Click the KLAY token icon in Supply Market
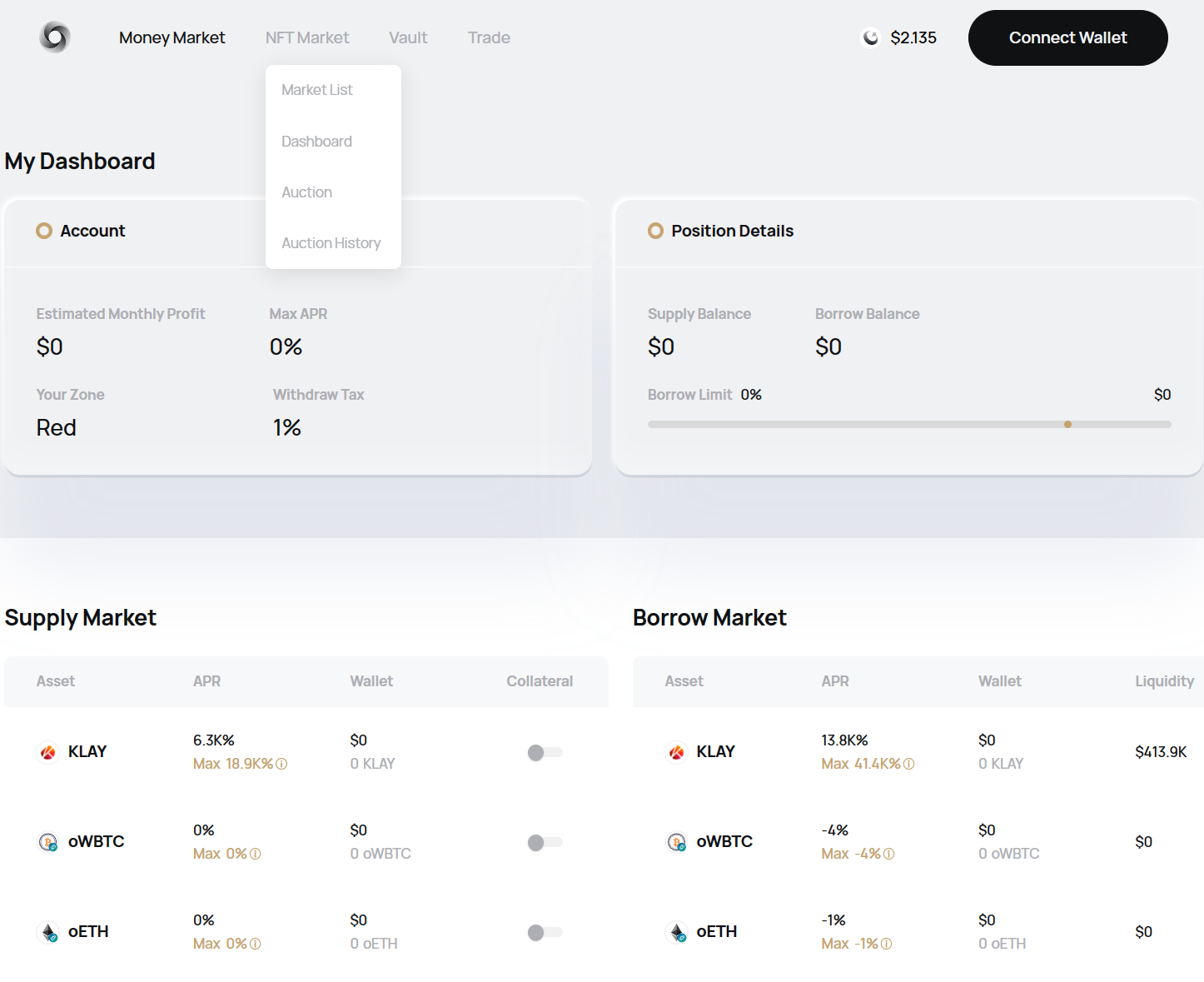1204x982 pixels. click(48, 752)
